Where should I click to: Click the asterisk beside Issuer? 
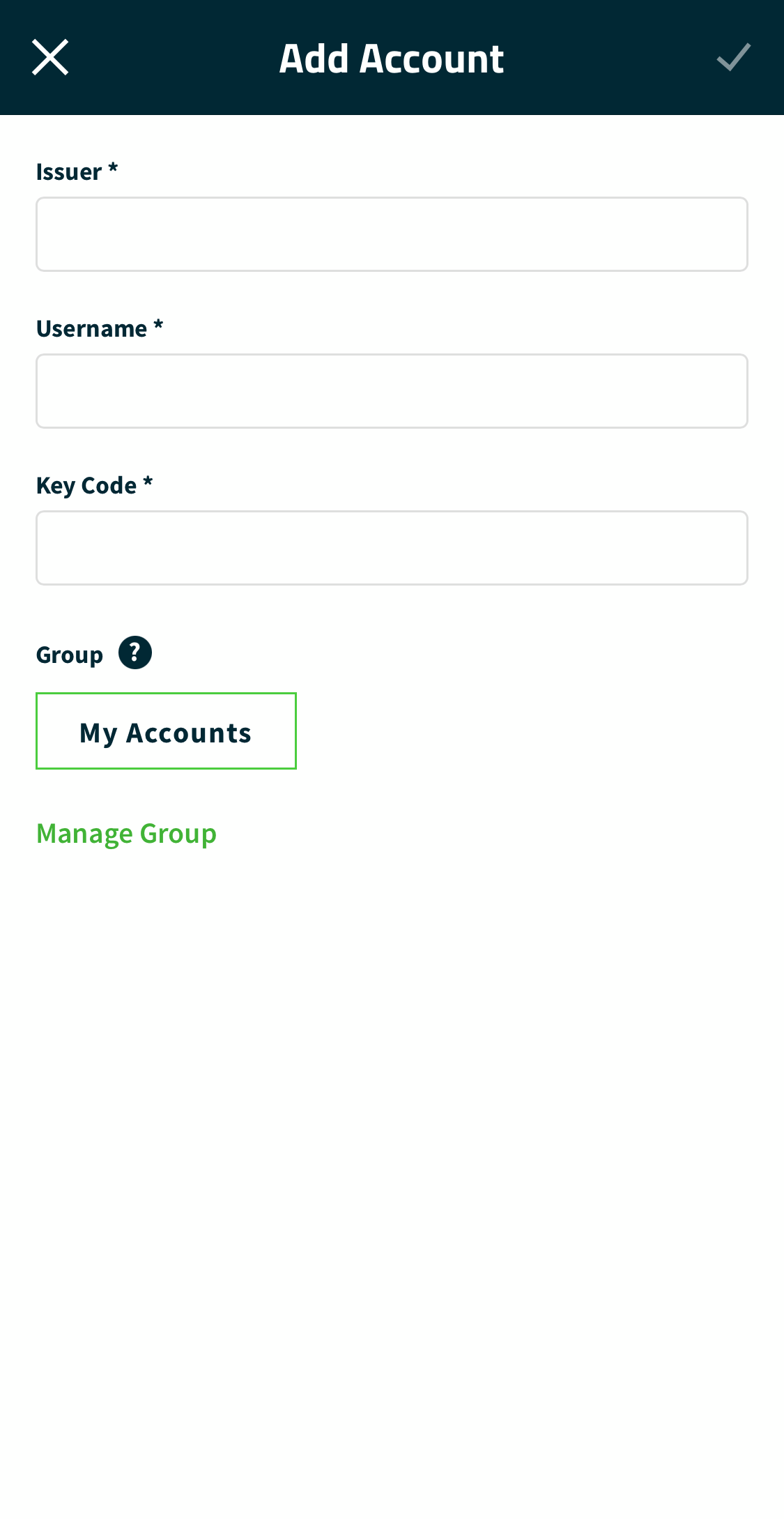113,168
